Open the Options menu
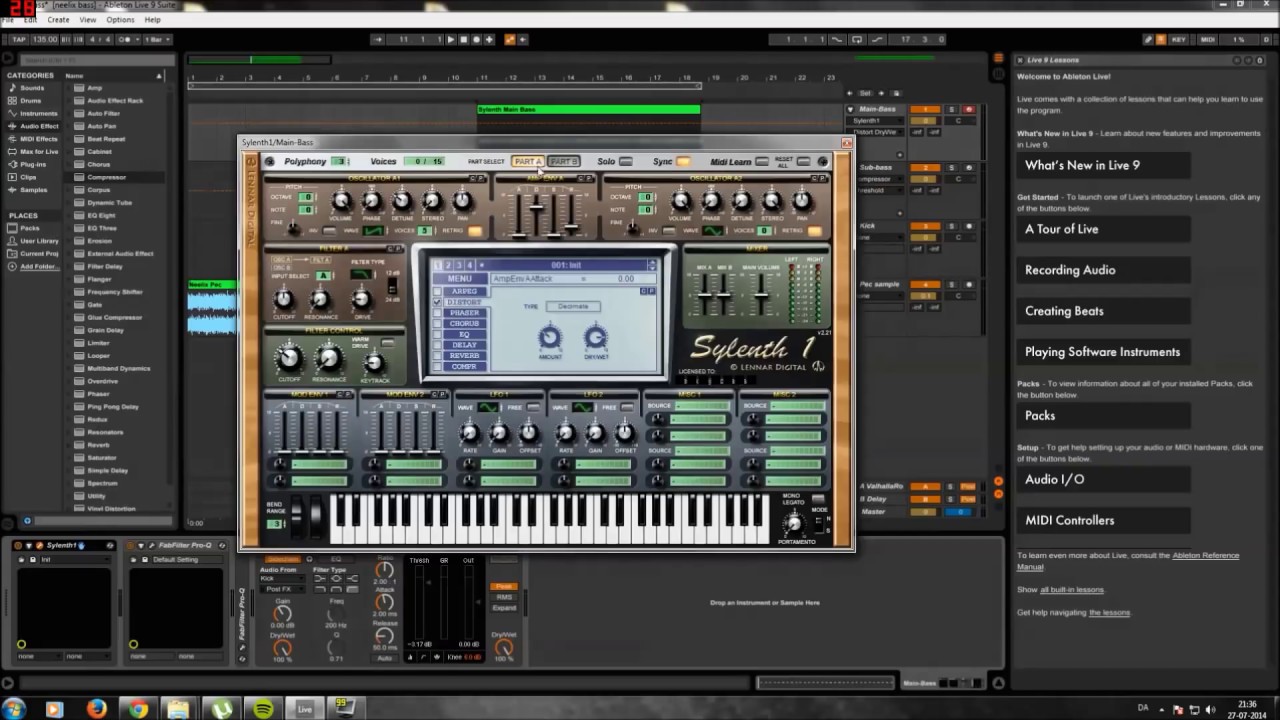The width and height of the screenshot is (1280, 720). click(120, 20)
